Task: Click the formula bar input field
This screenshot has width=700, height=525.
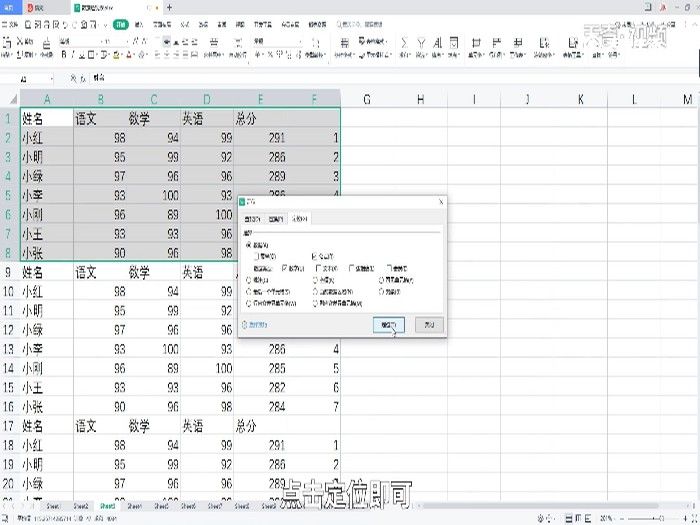Action: [393, 79]
